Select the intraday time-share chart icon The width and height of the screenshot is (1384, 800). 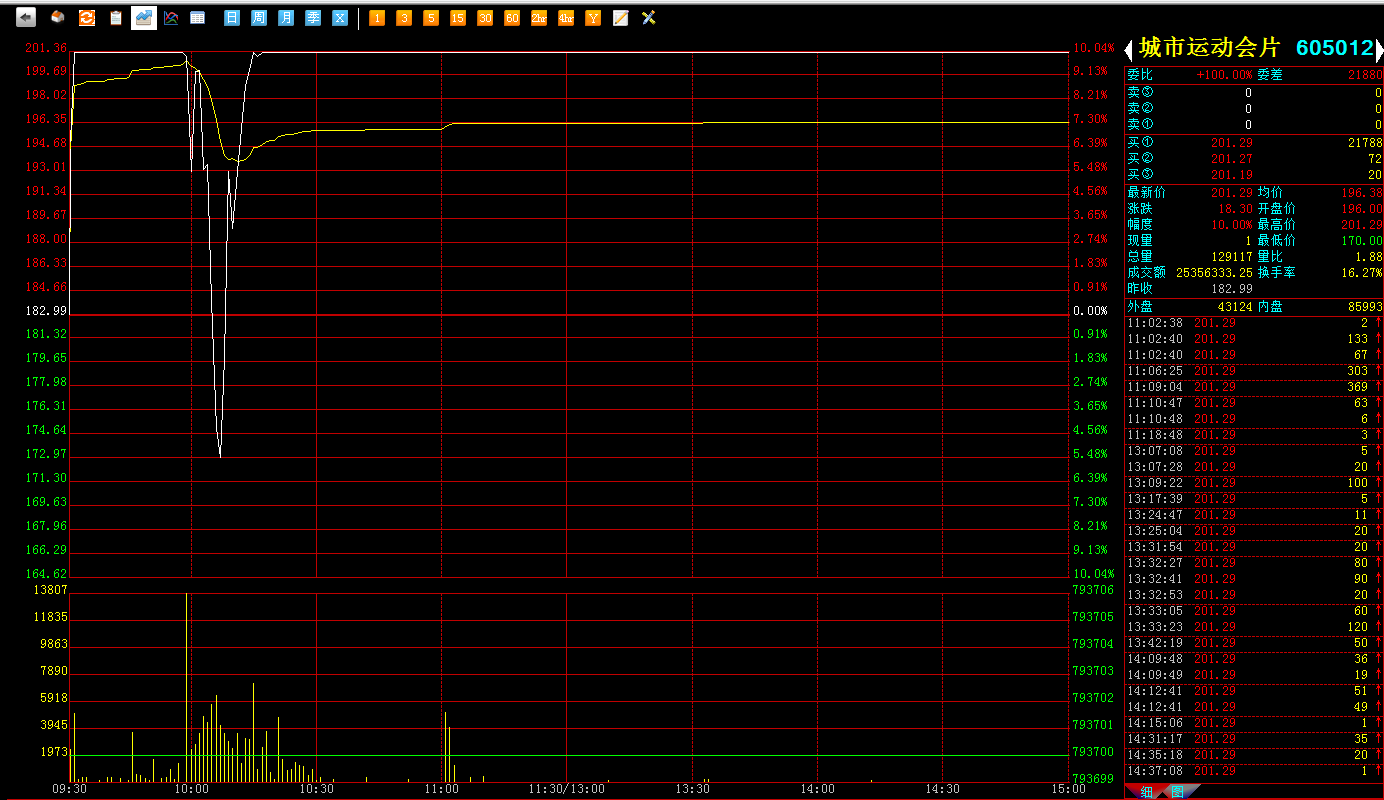click(144, 17)
